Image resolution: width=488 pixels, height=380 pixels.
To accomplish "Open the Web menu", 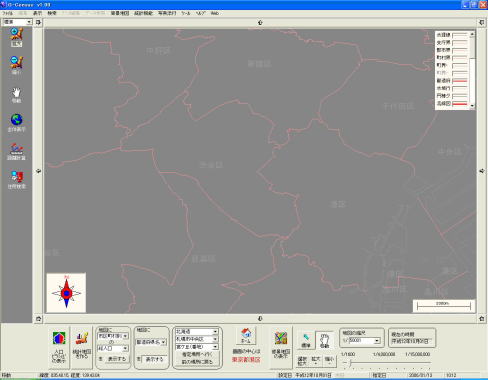I will click(215, 13).
